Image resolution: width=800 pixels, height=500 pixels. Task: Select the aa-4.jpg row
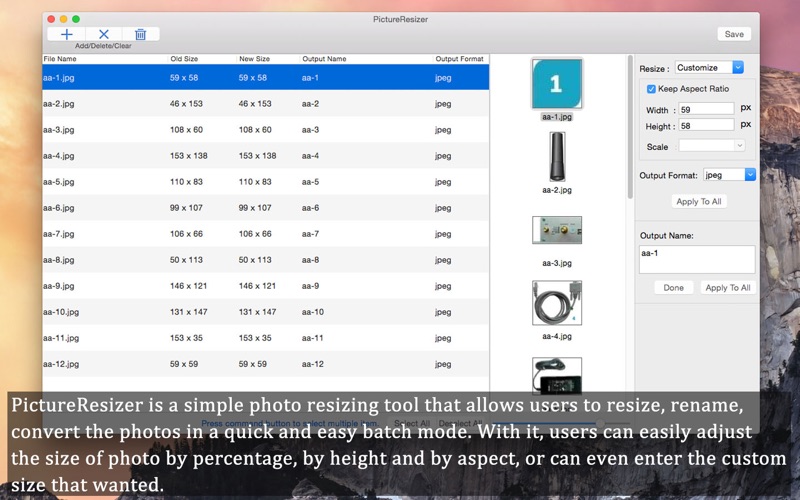tap(265, 156)
